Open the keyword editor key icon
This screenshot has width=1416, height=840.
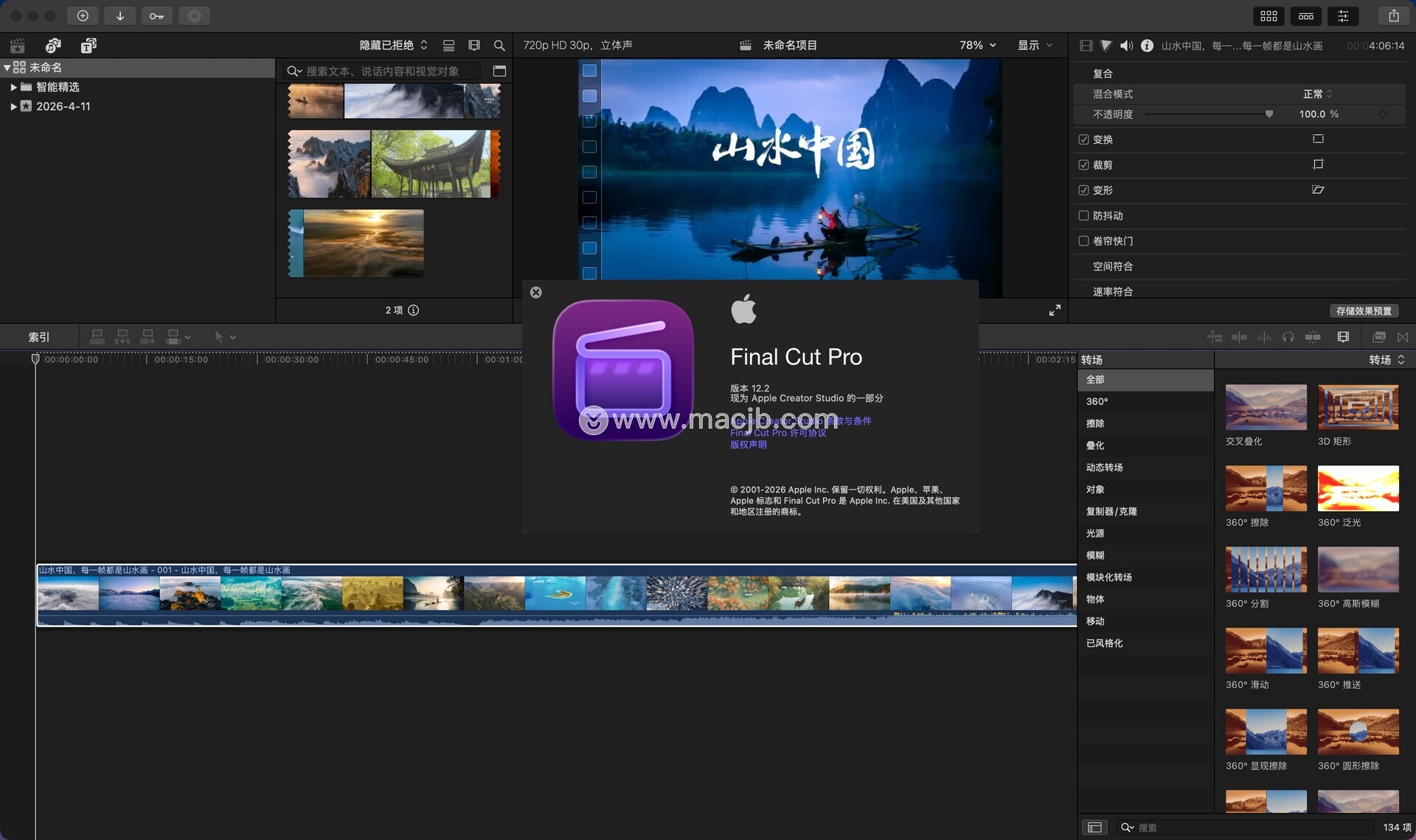click(156, 15)
